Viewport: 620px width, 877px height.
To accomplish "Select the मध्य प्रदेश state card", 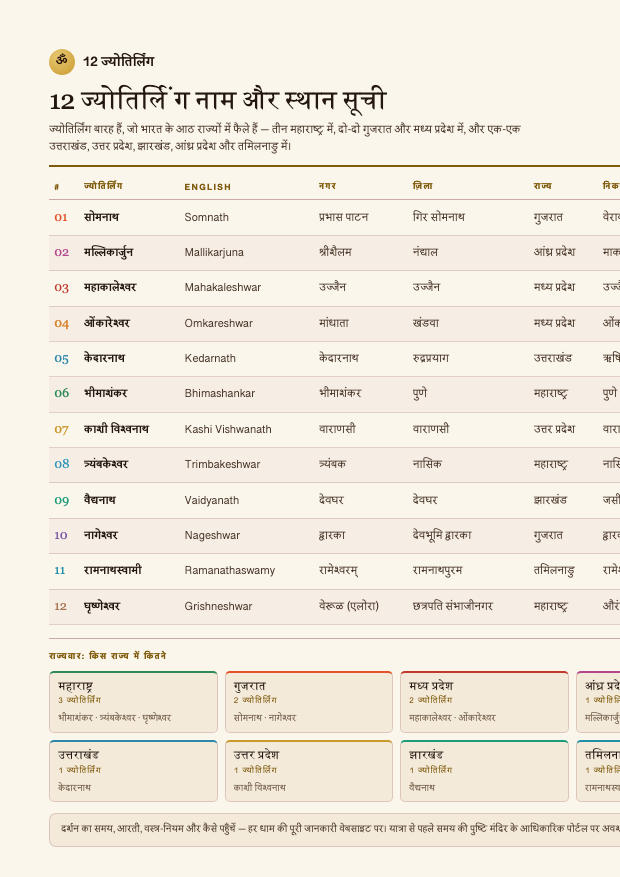I will click(x=484, y=702).
